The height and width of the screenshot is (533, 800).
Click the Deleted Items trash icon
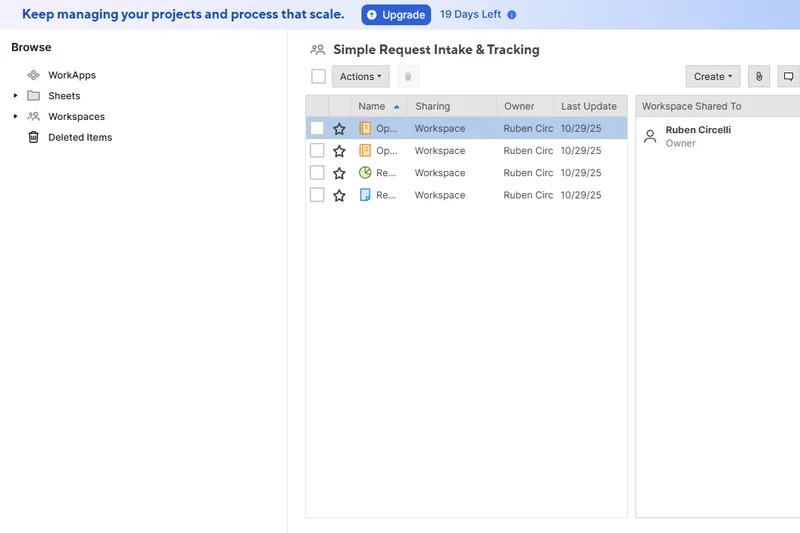tap(34, 137)
